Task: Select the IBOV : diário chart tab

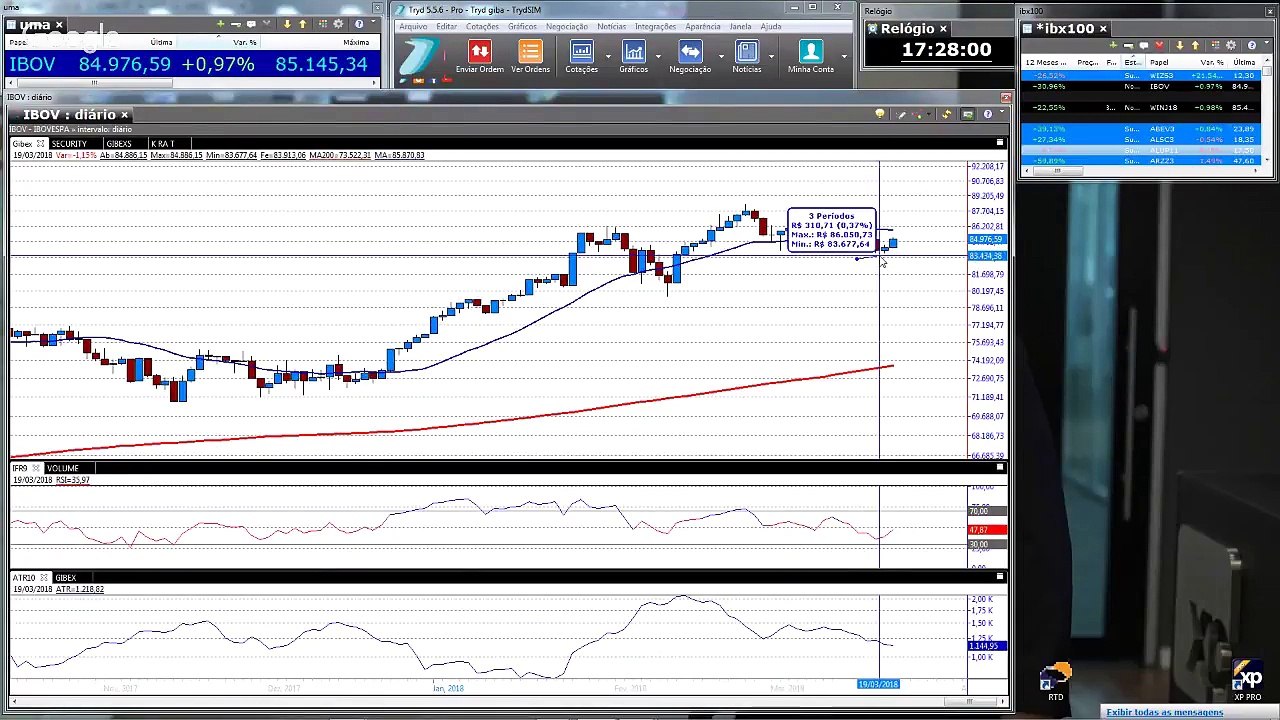Action: pos(69,115)
